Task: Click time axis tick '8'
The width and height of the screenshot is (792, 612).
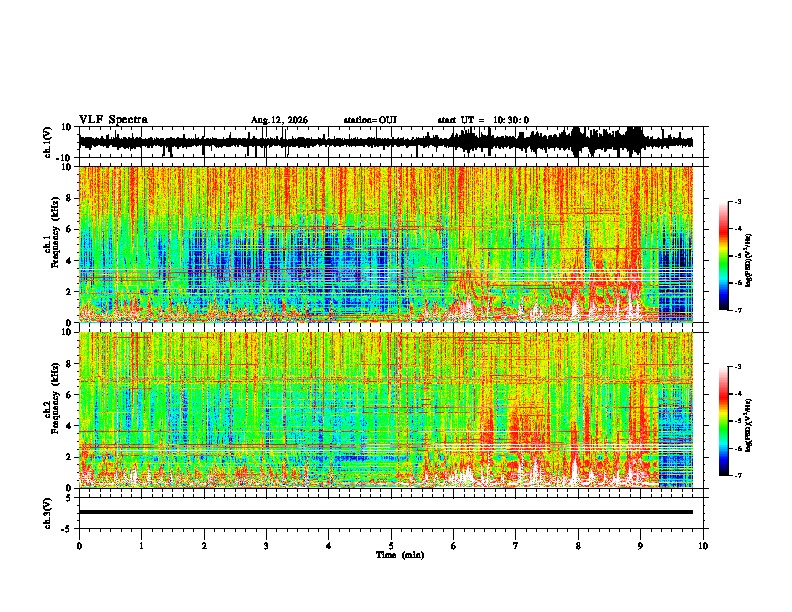Action: [x=578, y=546]
